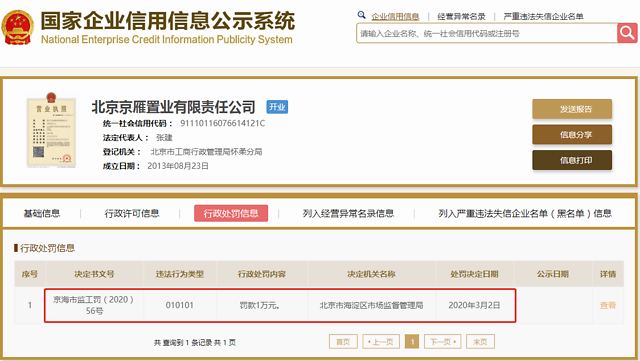Screen dimensions: 640x361
Task: Click credit code 91110116076614121C
Action: click(x=222, y=123)
